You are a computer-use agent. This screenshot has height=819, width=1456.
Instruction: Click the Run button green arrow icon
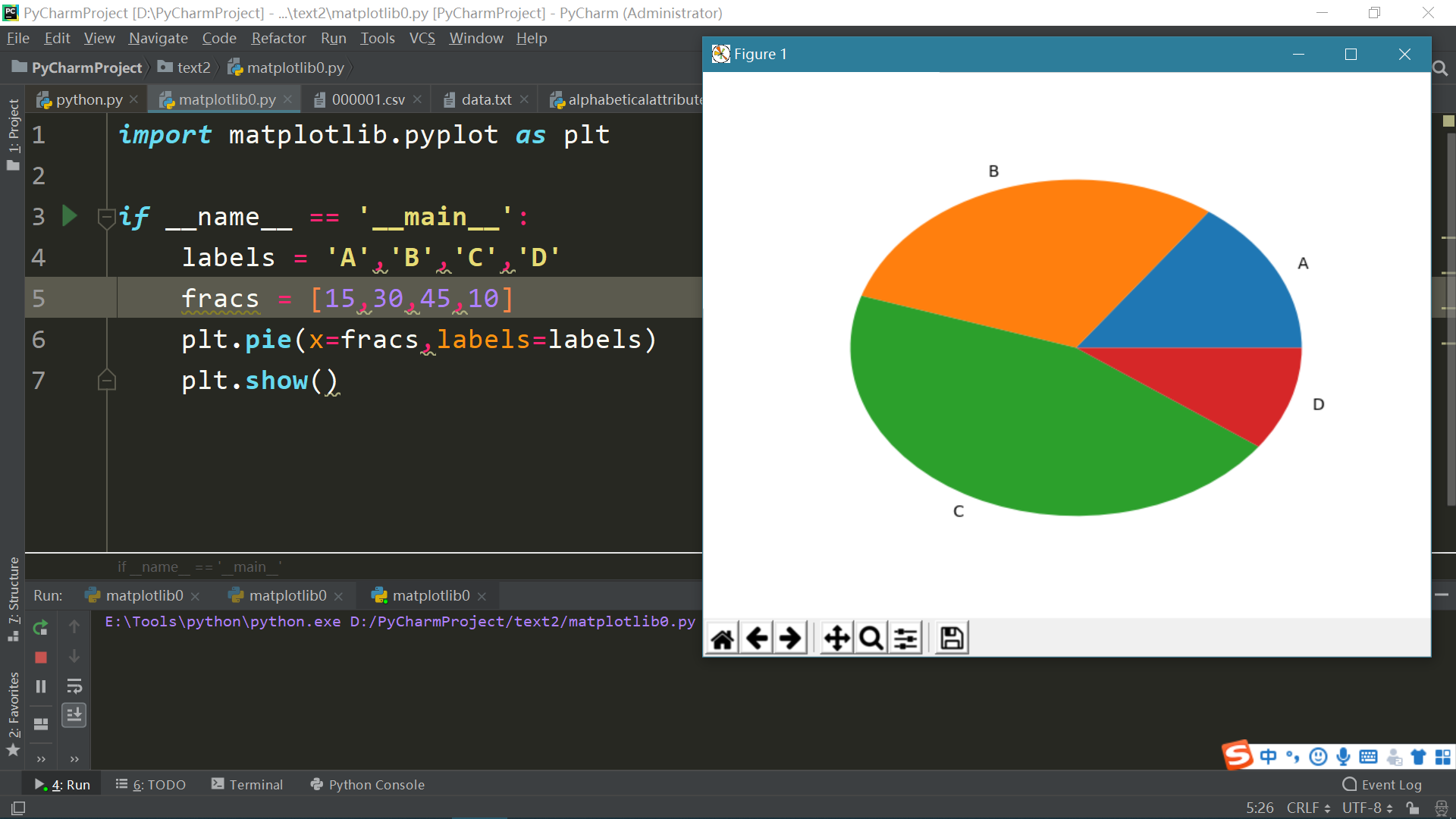tap(70, 215)
